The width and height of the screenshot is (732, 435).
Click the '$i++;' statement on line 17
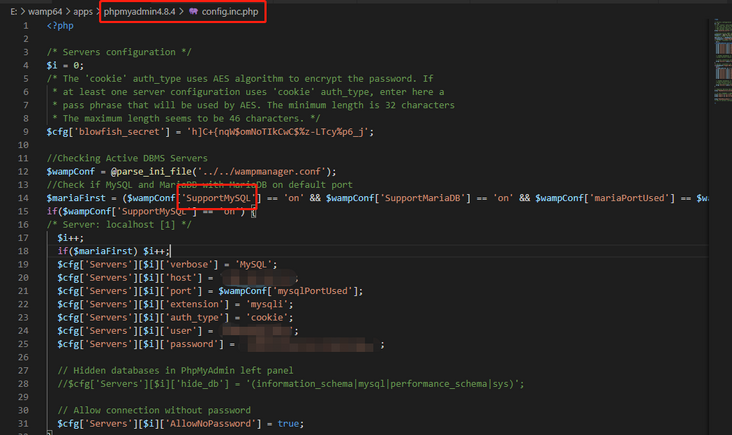click(70, 238)
